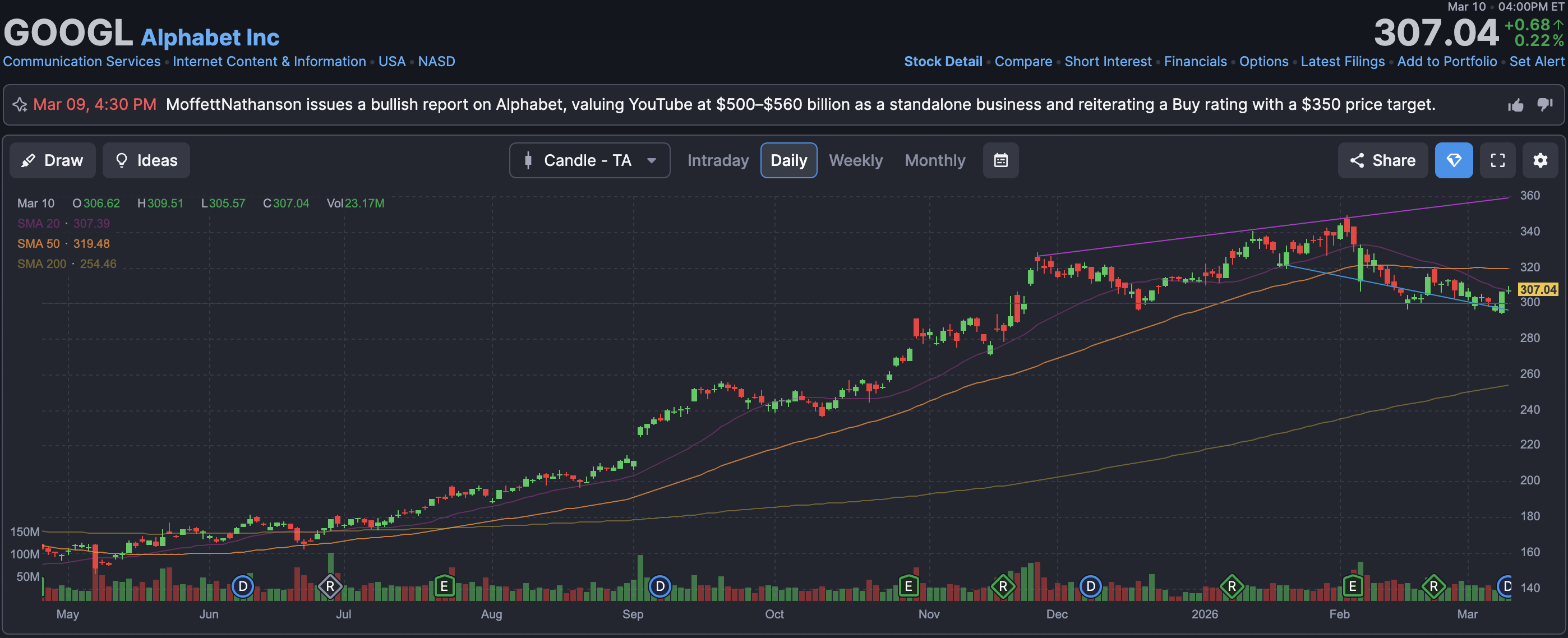1568x638 pixels.
Task: Click the June dividend D marker
Action: coord(243,586)
